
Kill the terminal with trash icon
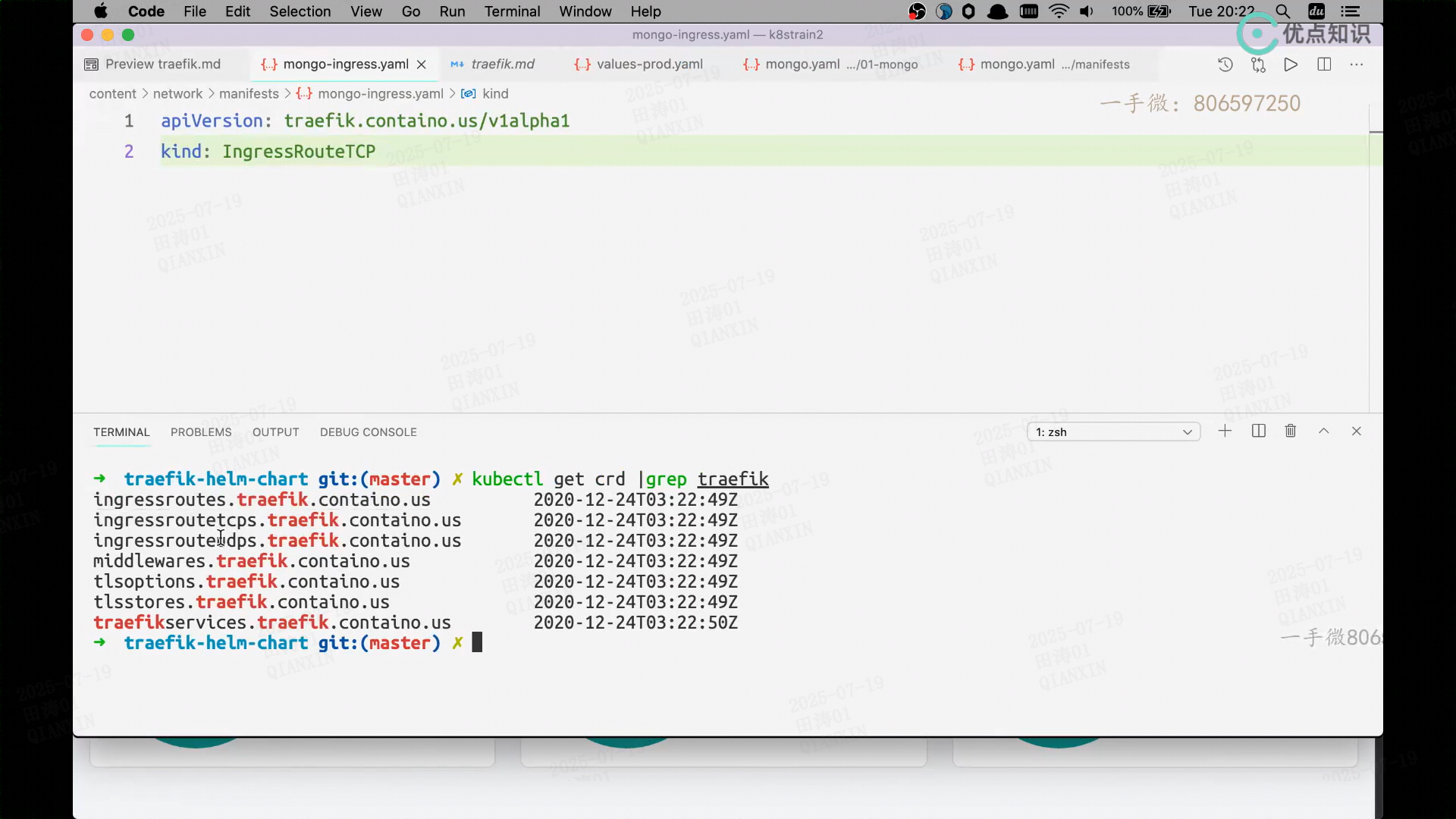[x=1291, y=431]
